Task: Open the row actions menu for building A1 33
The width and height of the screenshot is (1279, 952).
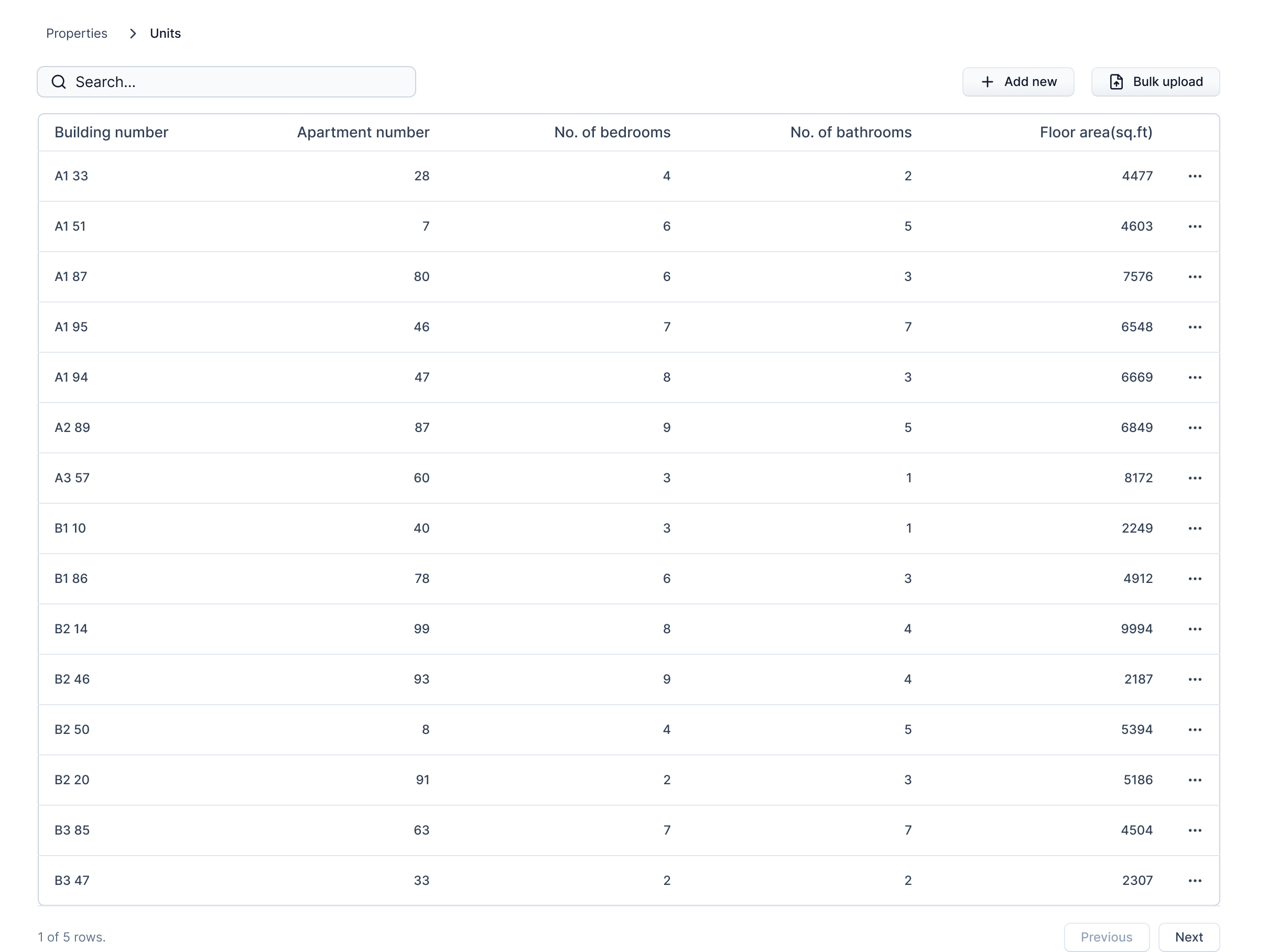Action: (1194, 176)
